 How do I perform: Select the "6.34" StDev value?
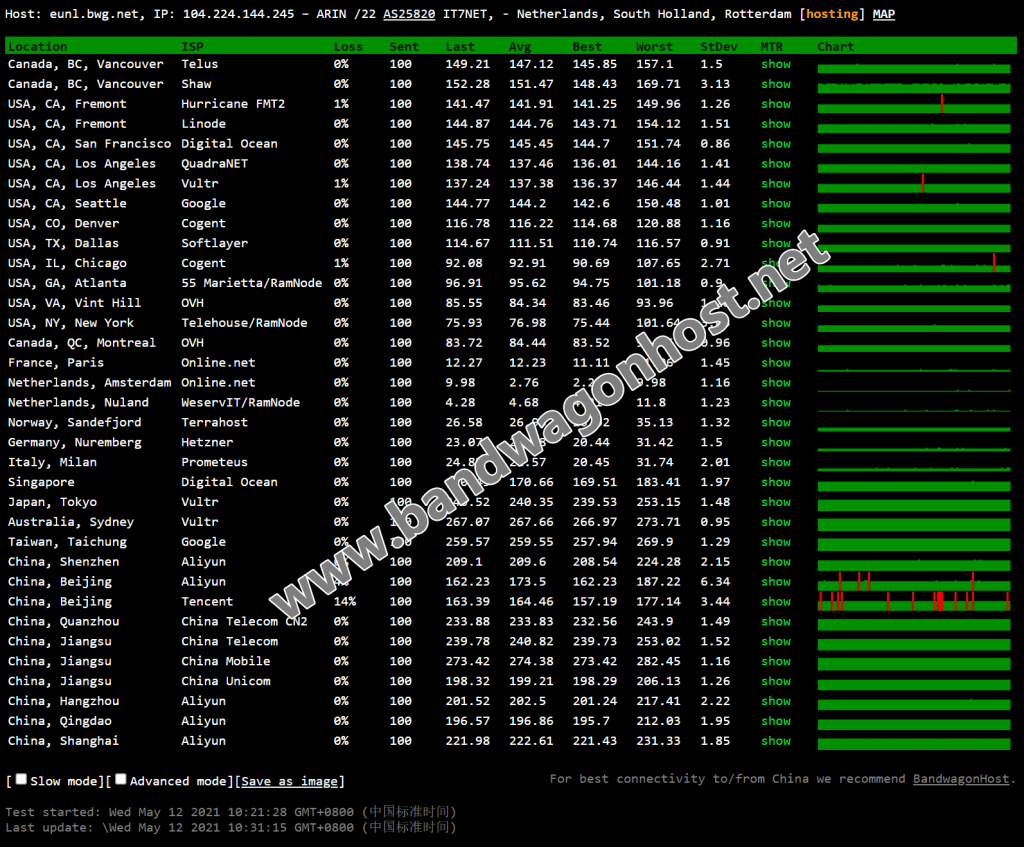click(715, 582)
